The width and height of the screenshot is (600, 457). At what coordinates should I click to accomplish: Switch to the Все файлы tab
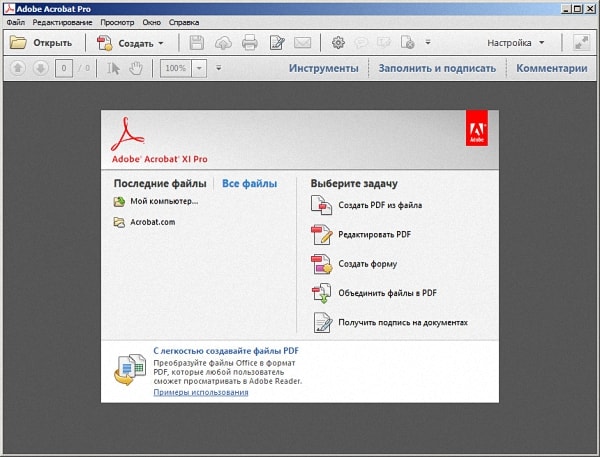tap(249, 184)
